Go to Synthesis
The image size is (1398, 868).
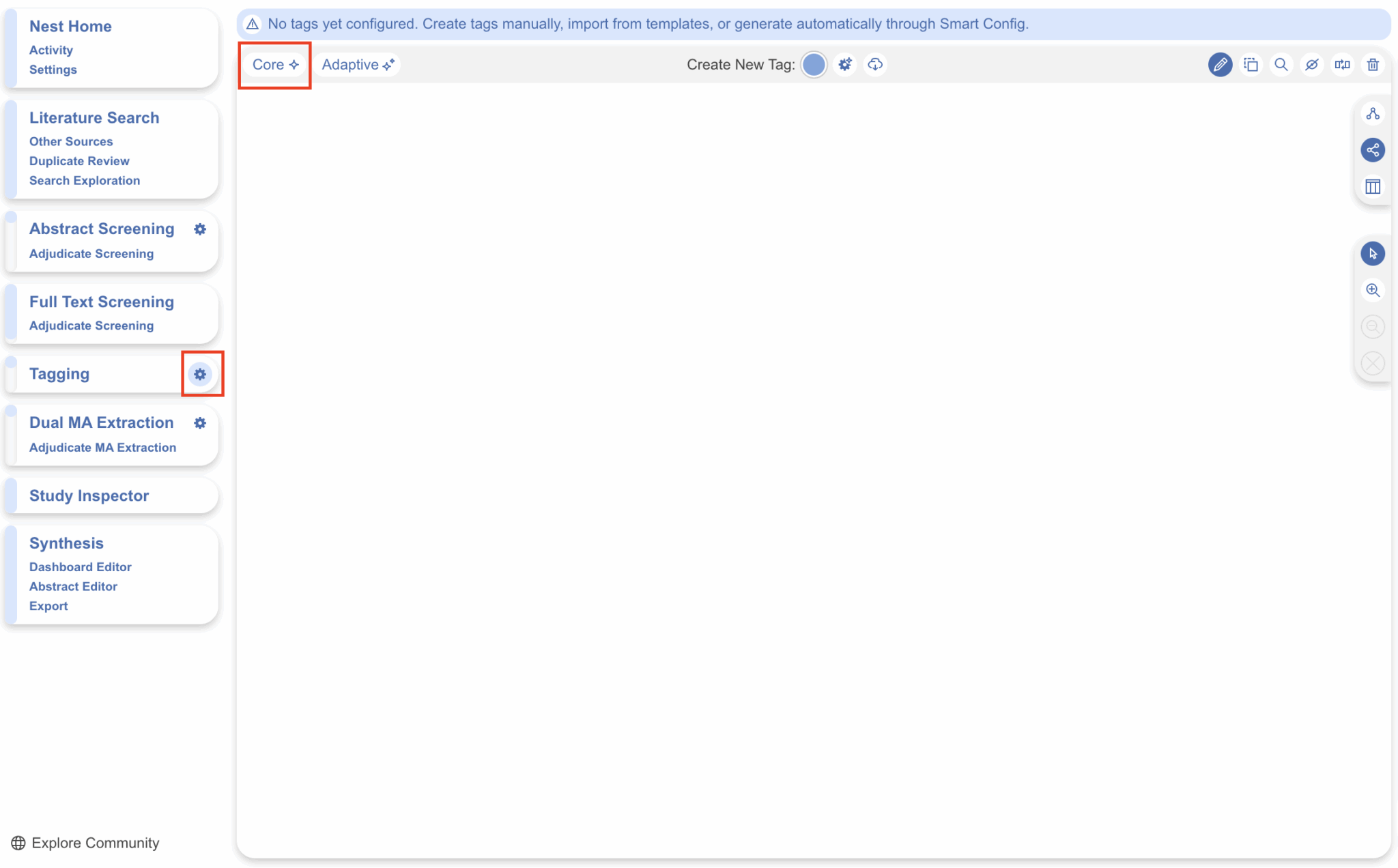[66, 543]
